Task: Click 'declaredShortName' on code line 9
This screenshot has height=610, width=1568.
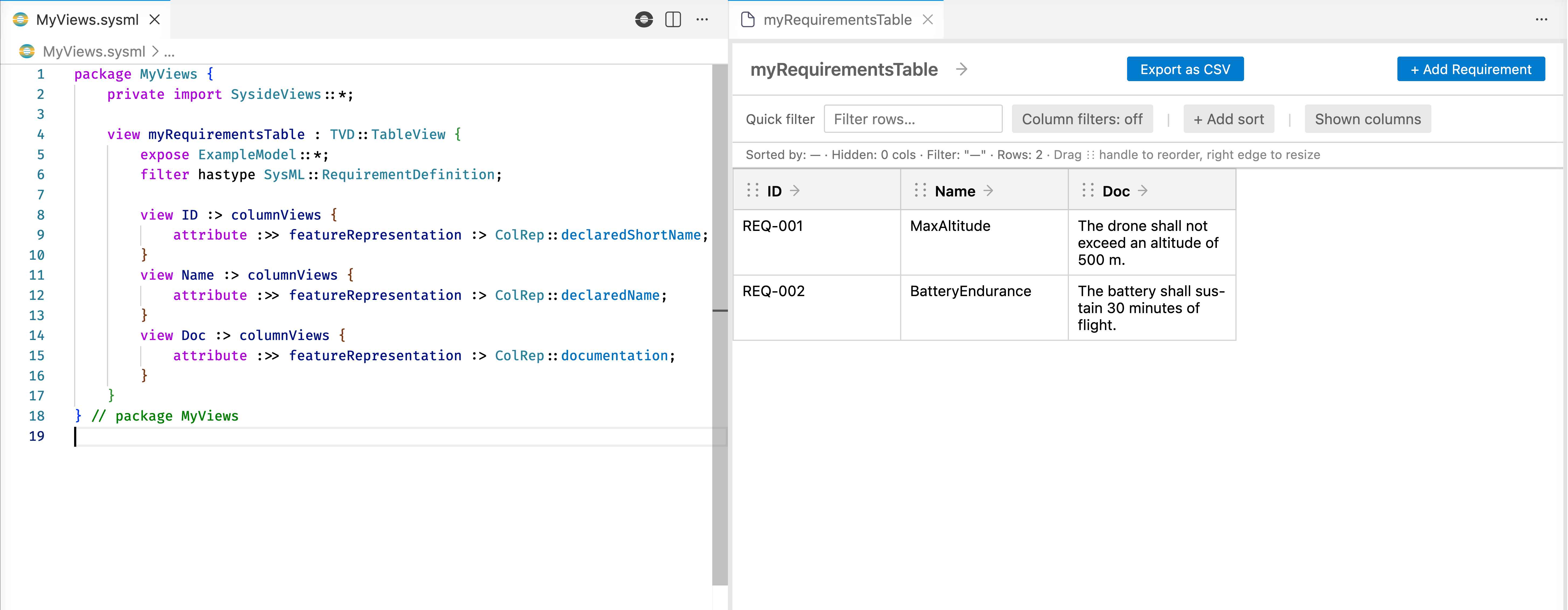Action: tap(631, 235)
